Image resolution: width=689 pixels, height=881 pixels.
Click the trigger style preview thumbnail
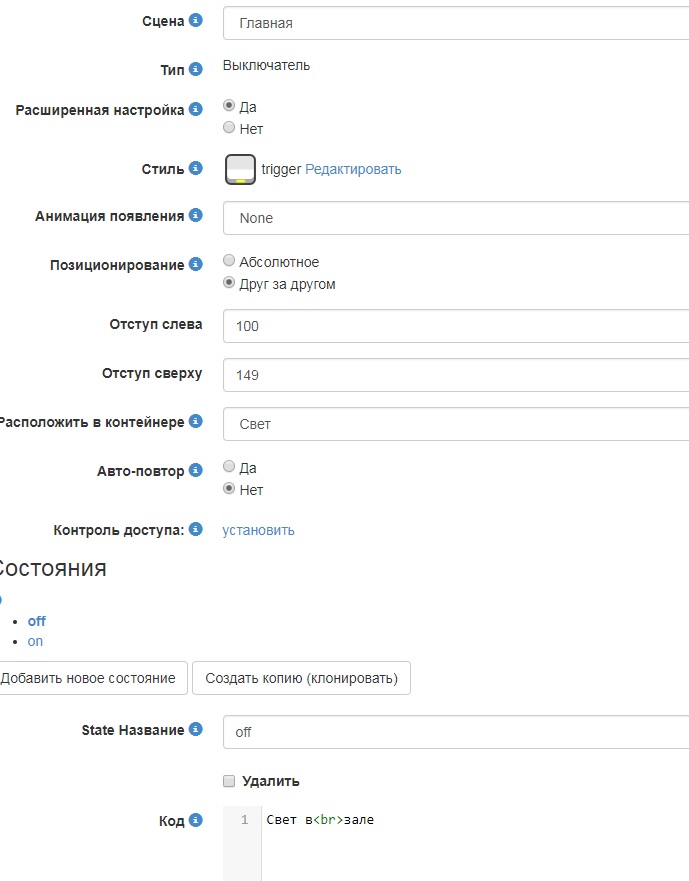pos(241,170)
